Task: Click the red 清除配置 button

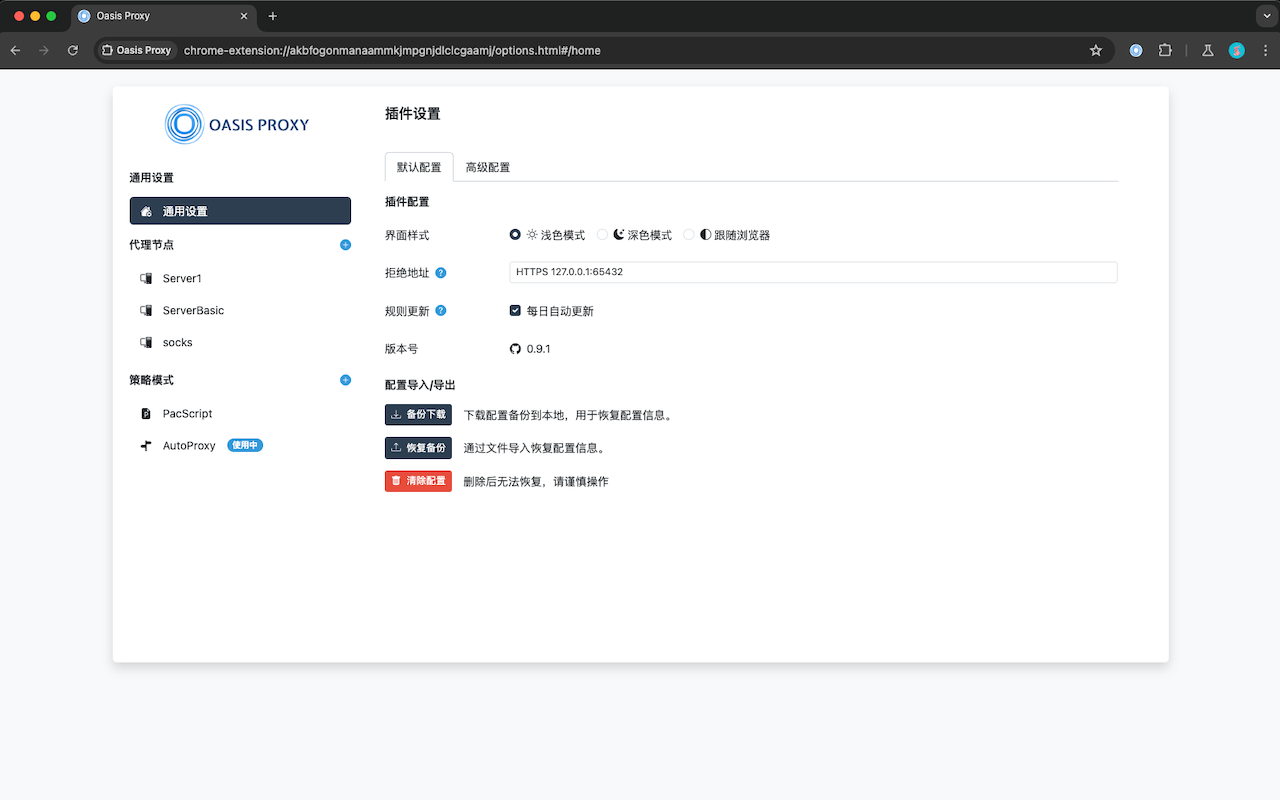Action: pos(418,481)
